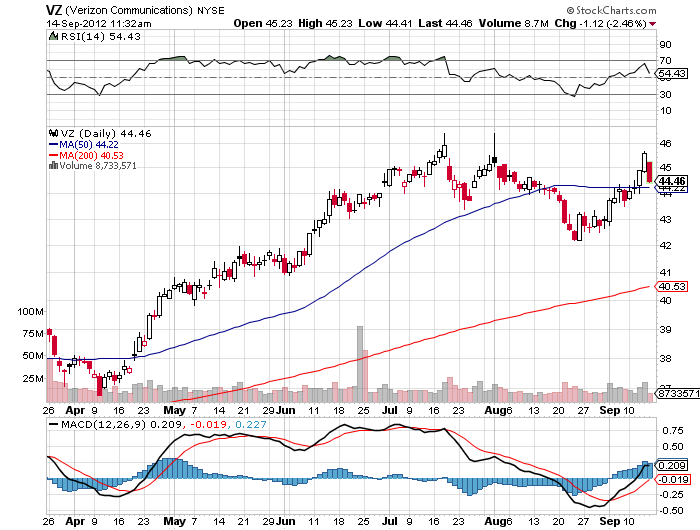This screenshot has width=700, height=530.
Task: Click the Sep label on price chart axis
Action: [609, 410]
